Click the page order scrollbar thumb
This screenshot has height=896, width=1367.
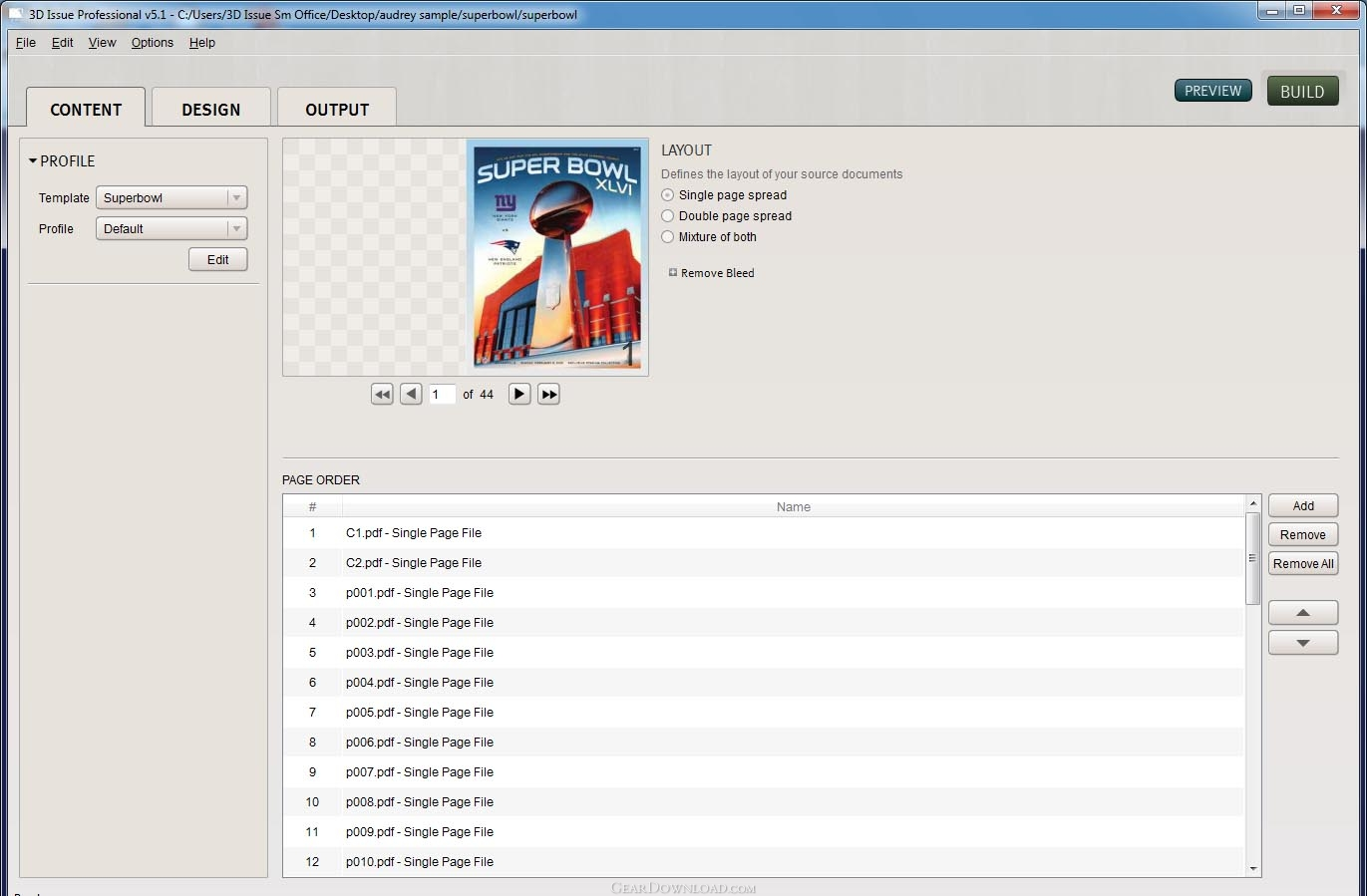(1253, 558)
